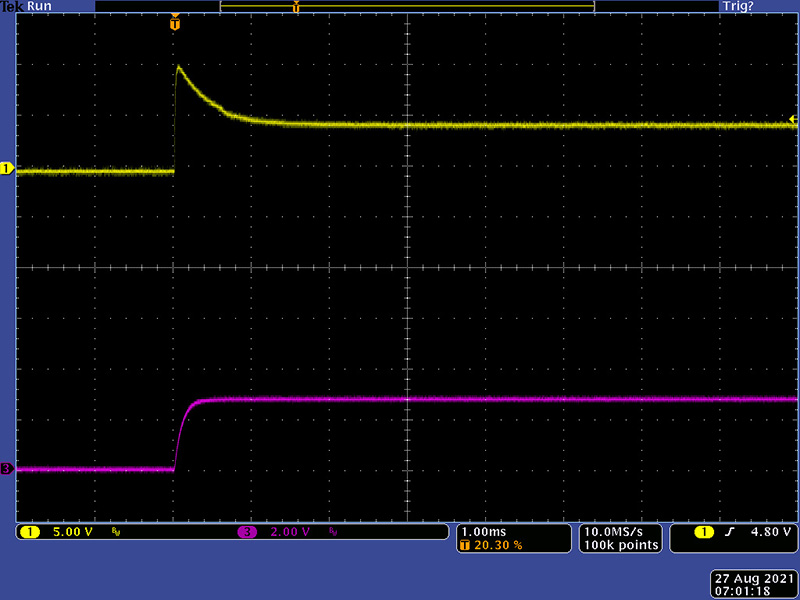The width and height of the screenshot is (800, 600).
Task: Click the yellow channel 1 badge in readout
Action: [x=28, y=532]
